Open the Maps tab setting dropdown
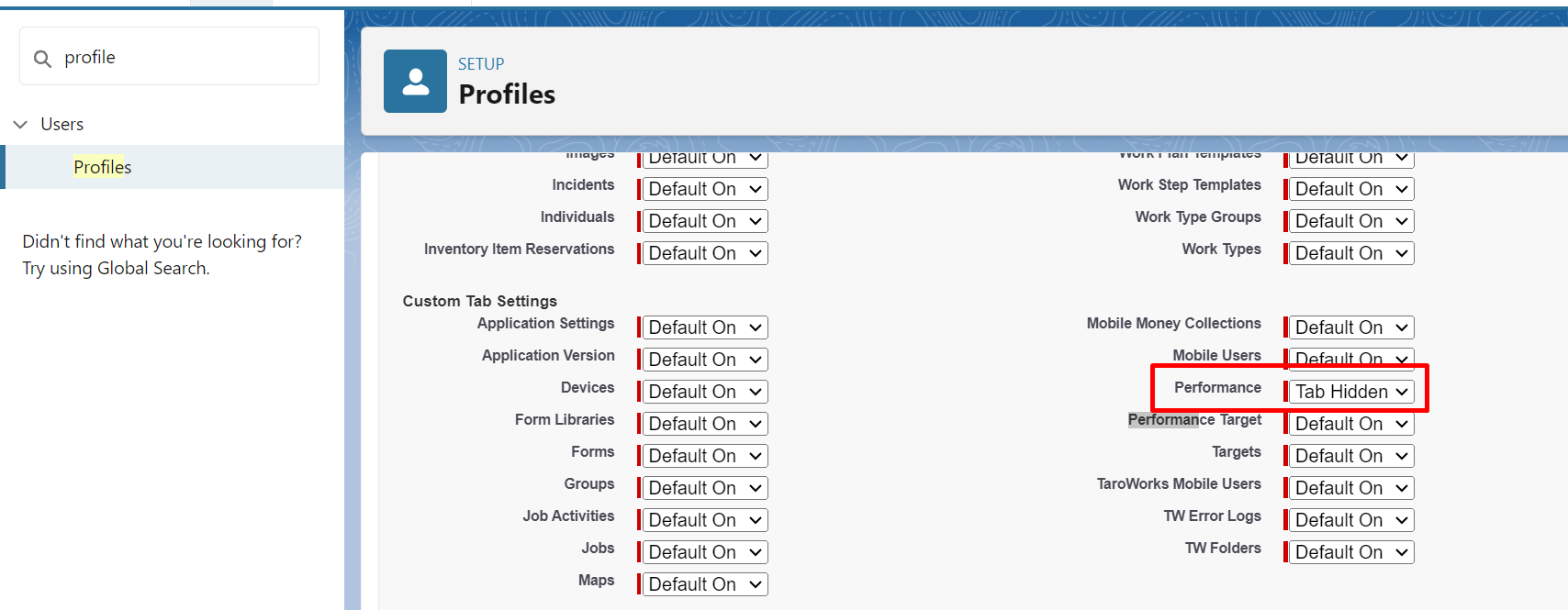This screenshot has height=610, width=1568. point(704,584)
